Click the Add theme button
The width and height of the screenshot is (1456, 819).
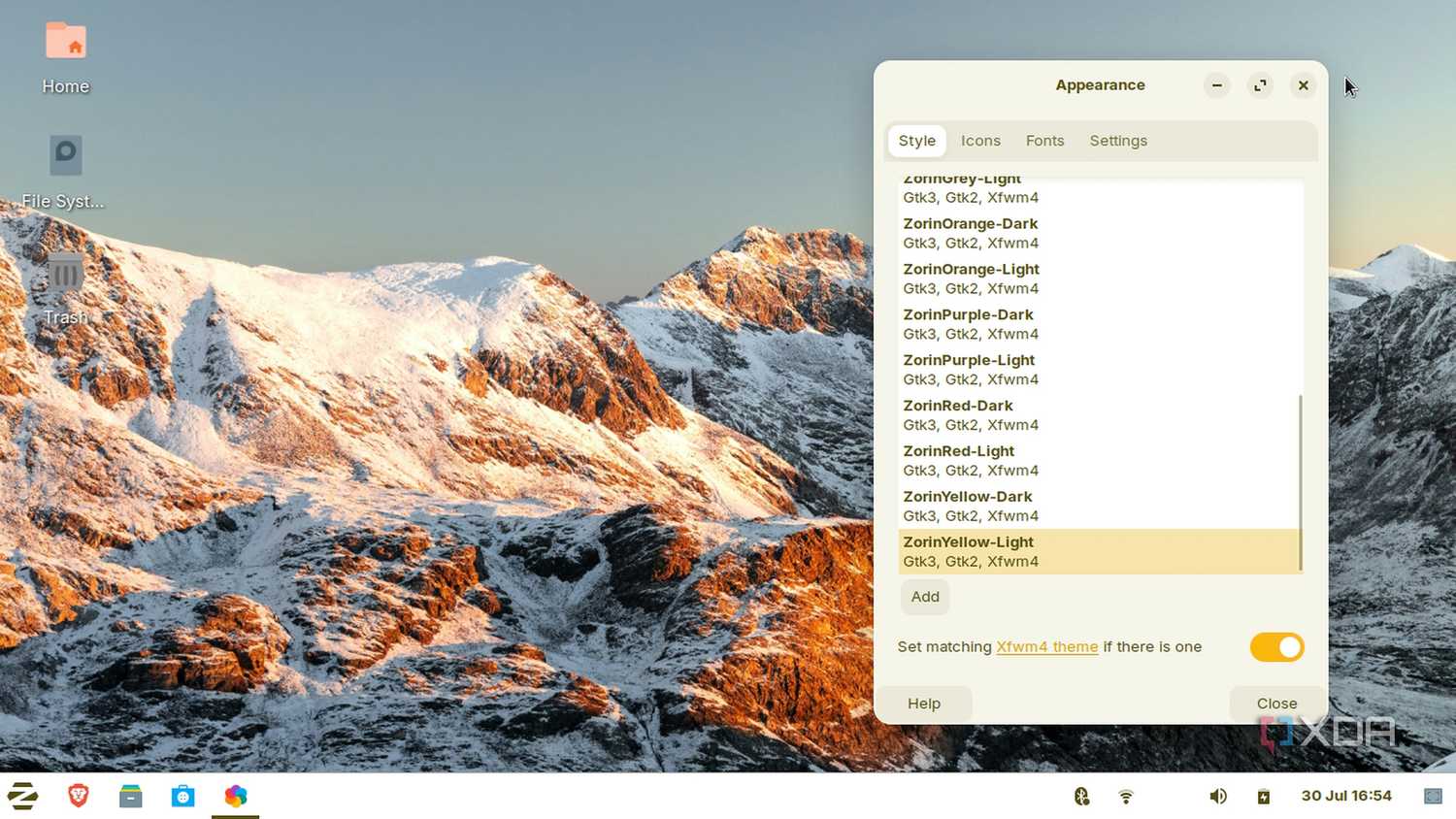pos(925,597)
